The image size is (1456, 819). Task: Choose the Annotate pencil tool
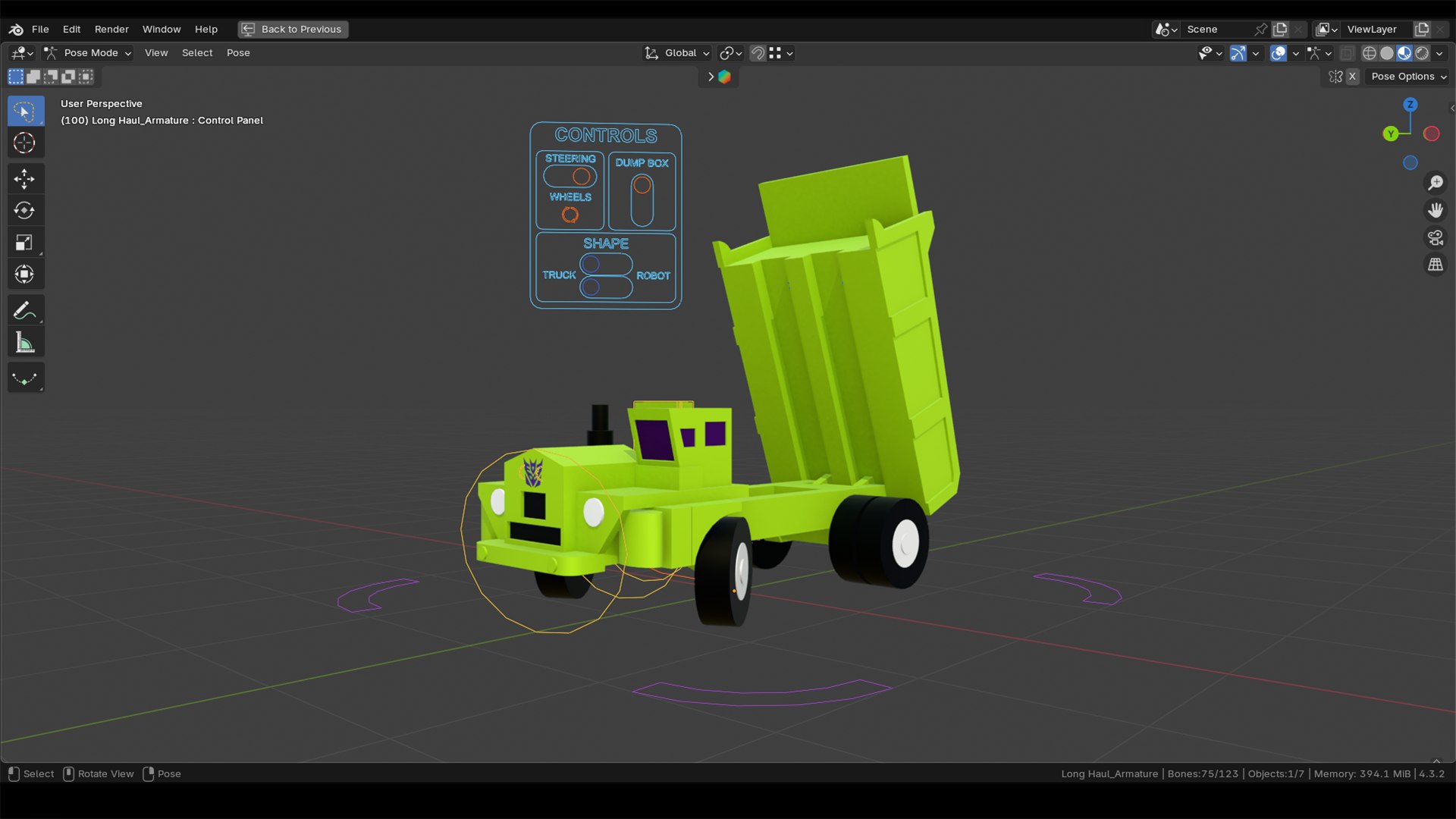[25, 310]
